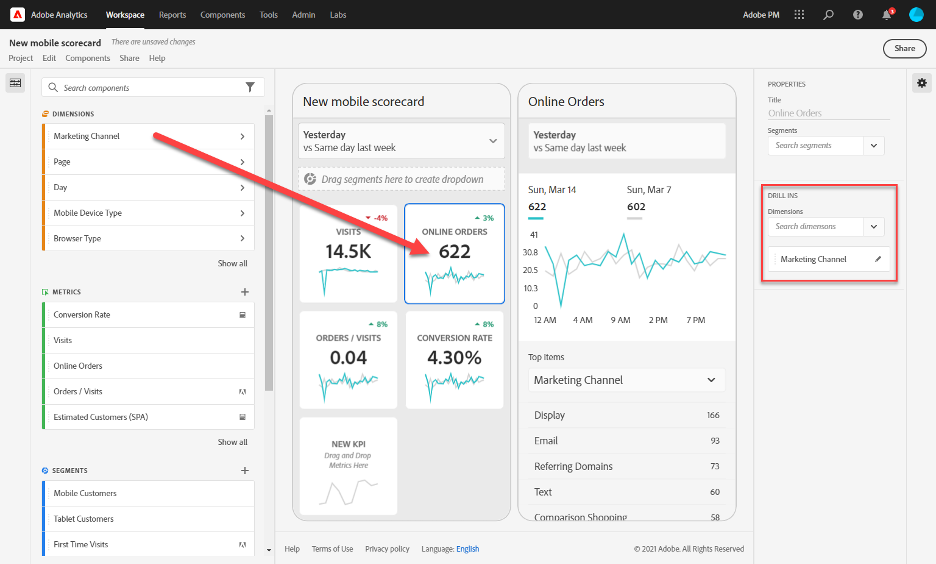Click the pencil edit icon on Marketing Channel
This screenshot has width=936, height=564.
tap(878, 259)
